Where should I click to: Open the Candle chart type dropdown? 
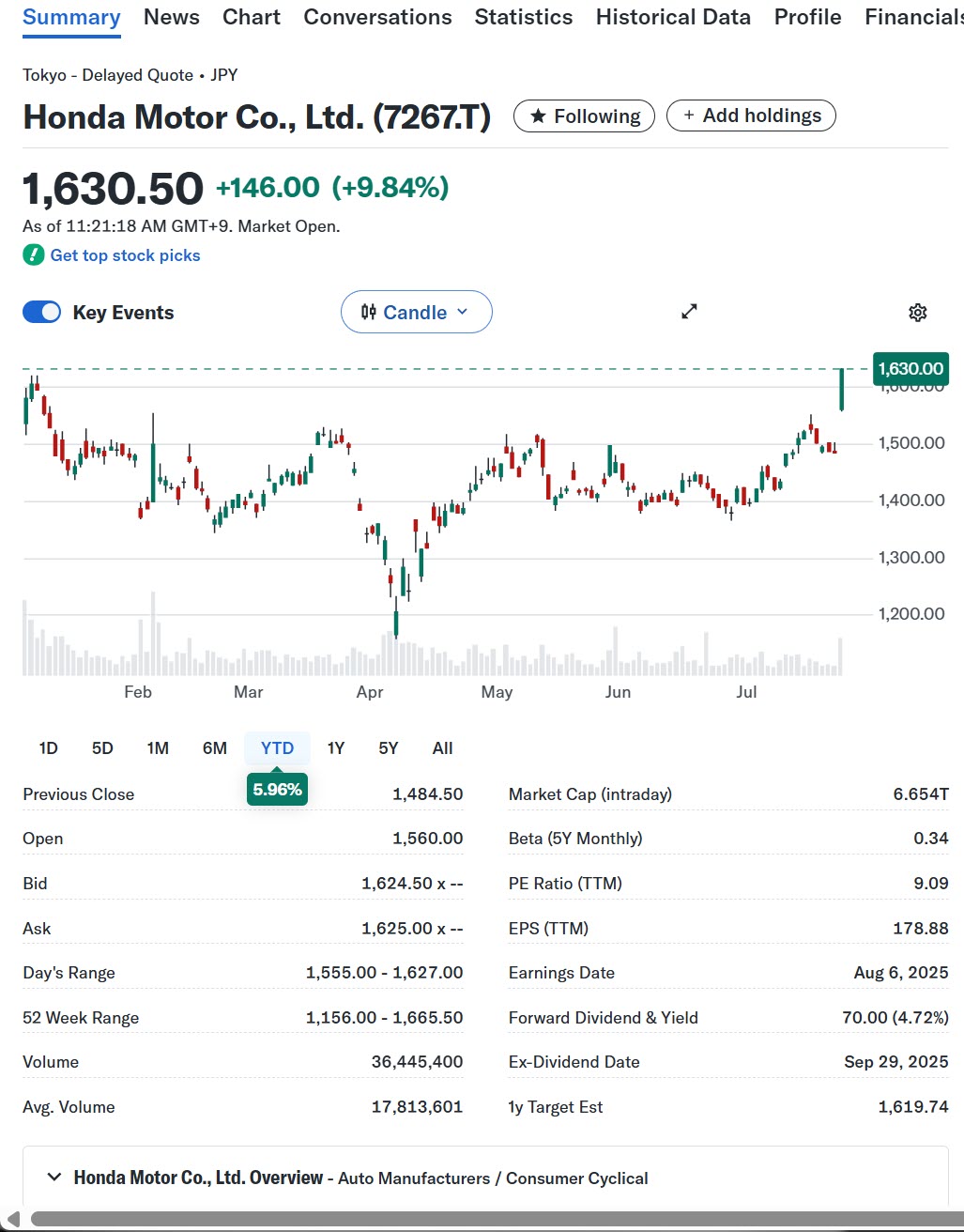point(416,312)
